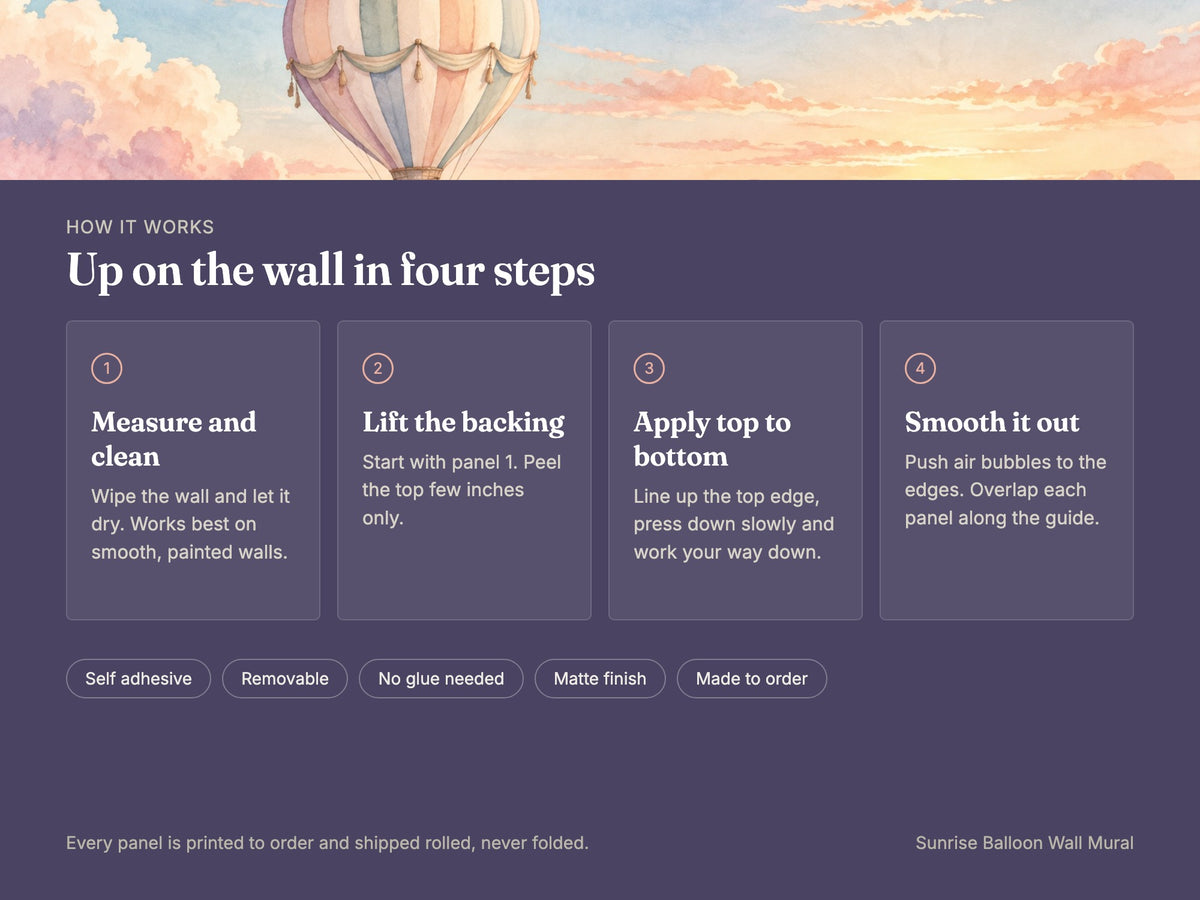Select the Apply top to bottom heading
The image size is (1200, 900).
(x=712, y=439)
